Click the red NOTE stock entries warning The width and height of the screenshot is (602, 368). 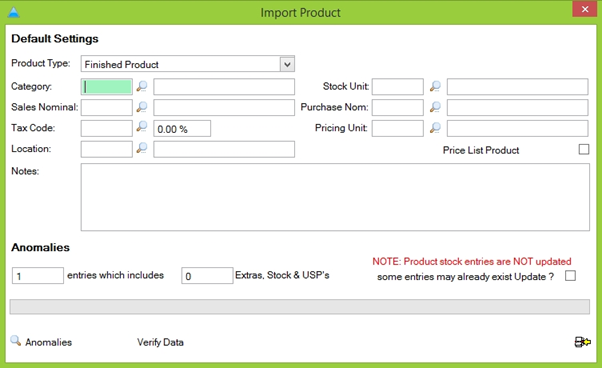[472, 261]
